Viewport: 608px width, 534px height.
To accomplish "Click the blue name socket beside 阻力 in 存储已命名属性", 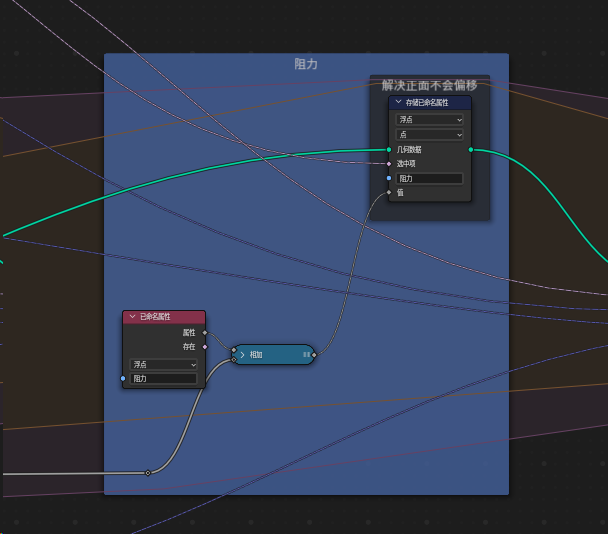I will [389, 178].
